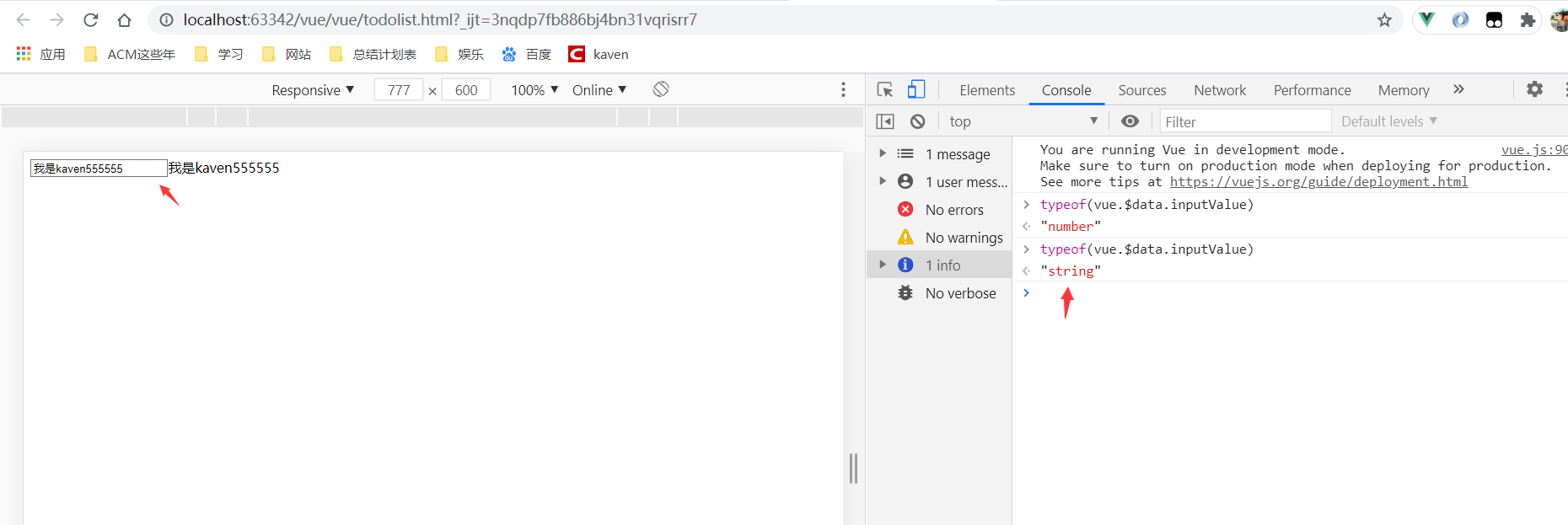
Task: Click the site information icon in address bar
Action: point(167,19)
